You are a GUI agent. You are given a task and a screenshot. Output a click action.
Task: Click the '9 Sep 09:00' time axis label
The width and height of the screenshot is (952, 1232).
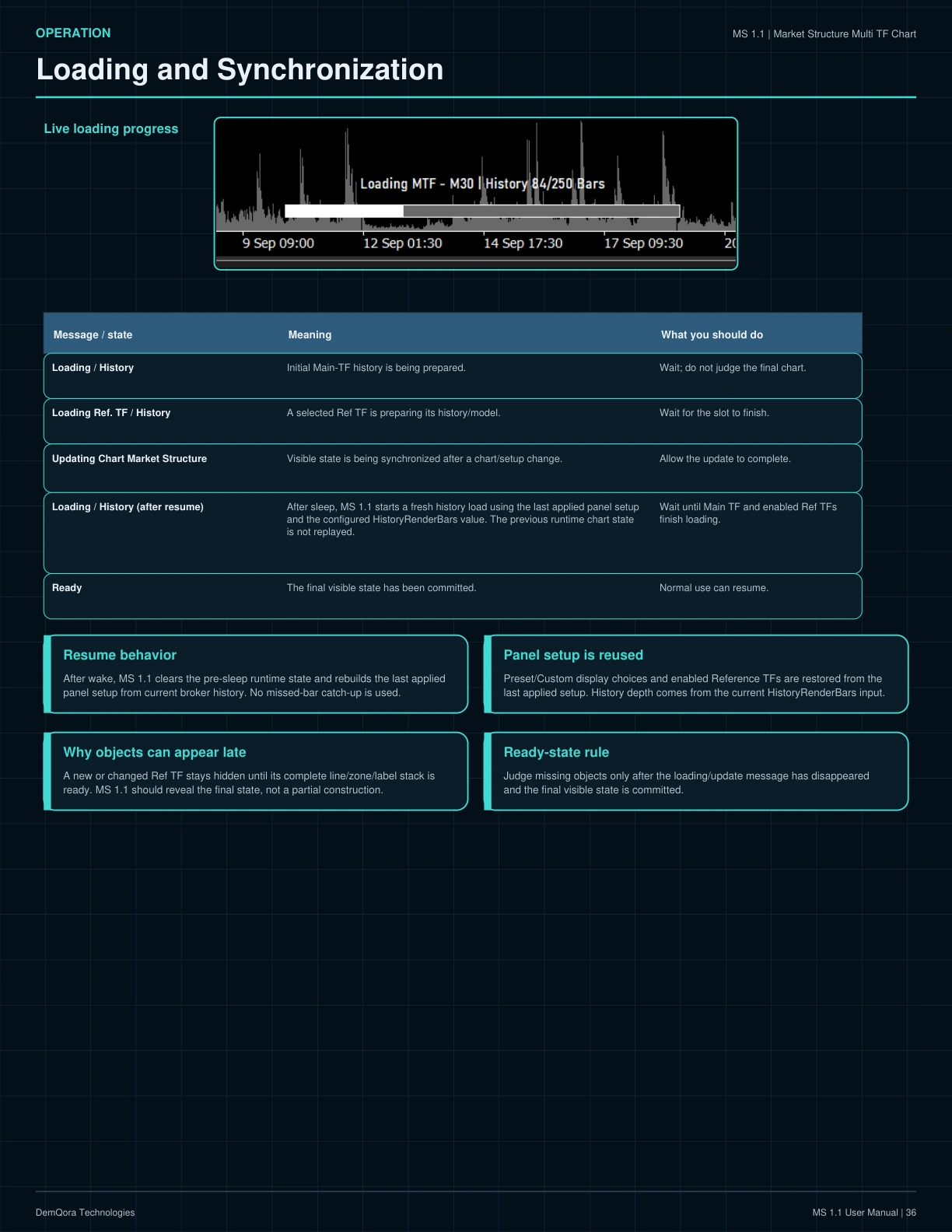pos(278,243)
